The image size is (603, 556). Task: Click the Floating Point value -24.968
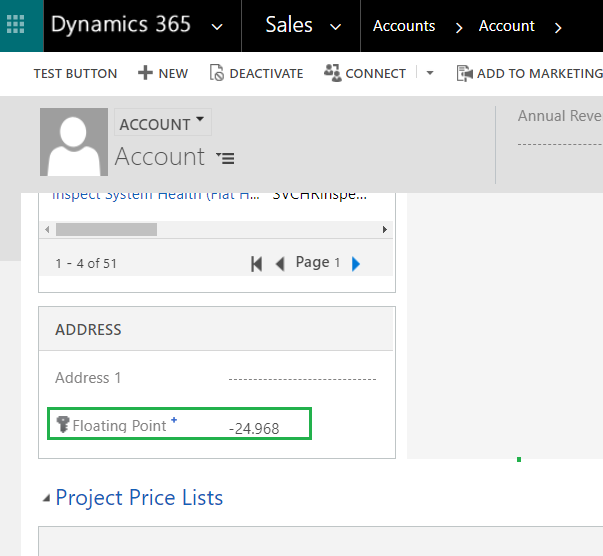pos(254,428)
